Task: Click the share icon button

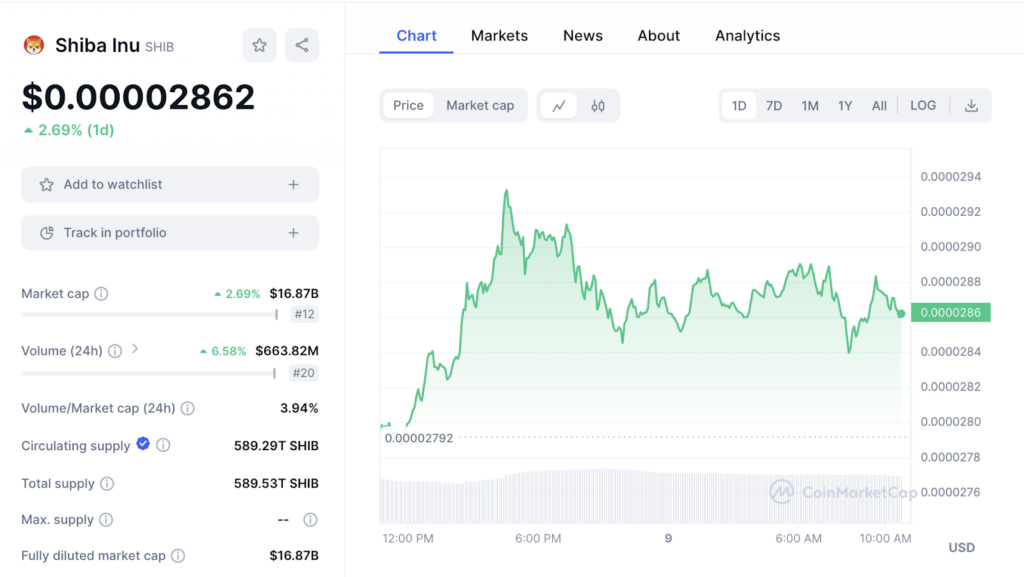Action: [x=302, y=45]
